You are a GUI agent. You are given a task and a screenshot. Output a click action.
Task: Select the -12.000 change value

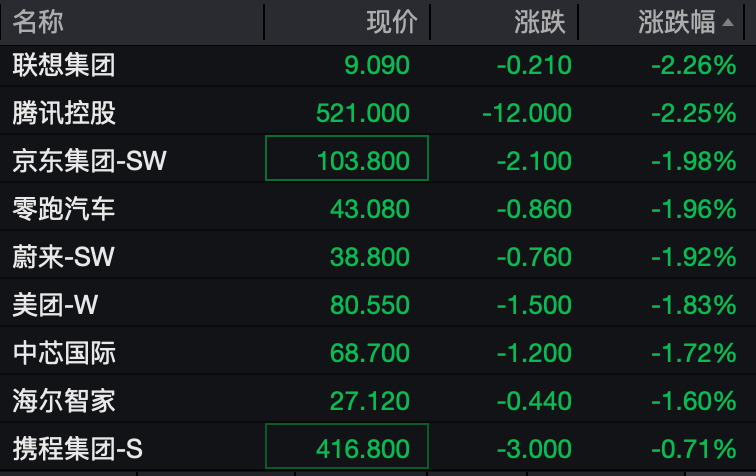coord(527,113)
